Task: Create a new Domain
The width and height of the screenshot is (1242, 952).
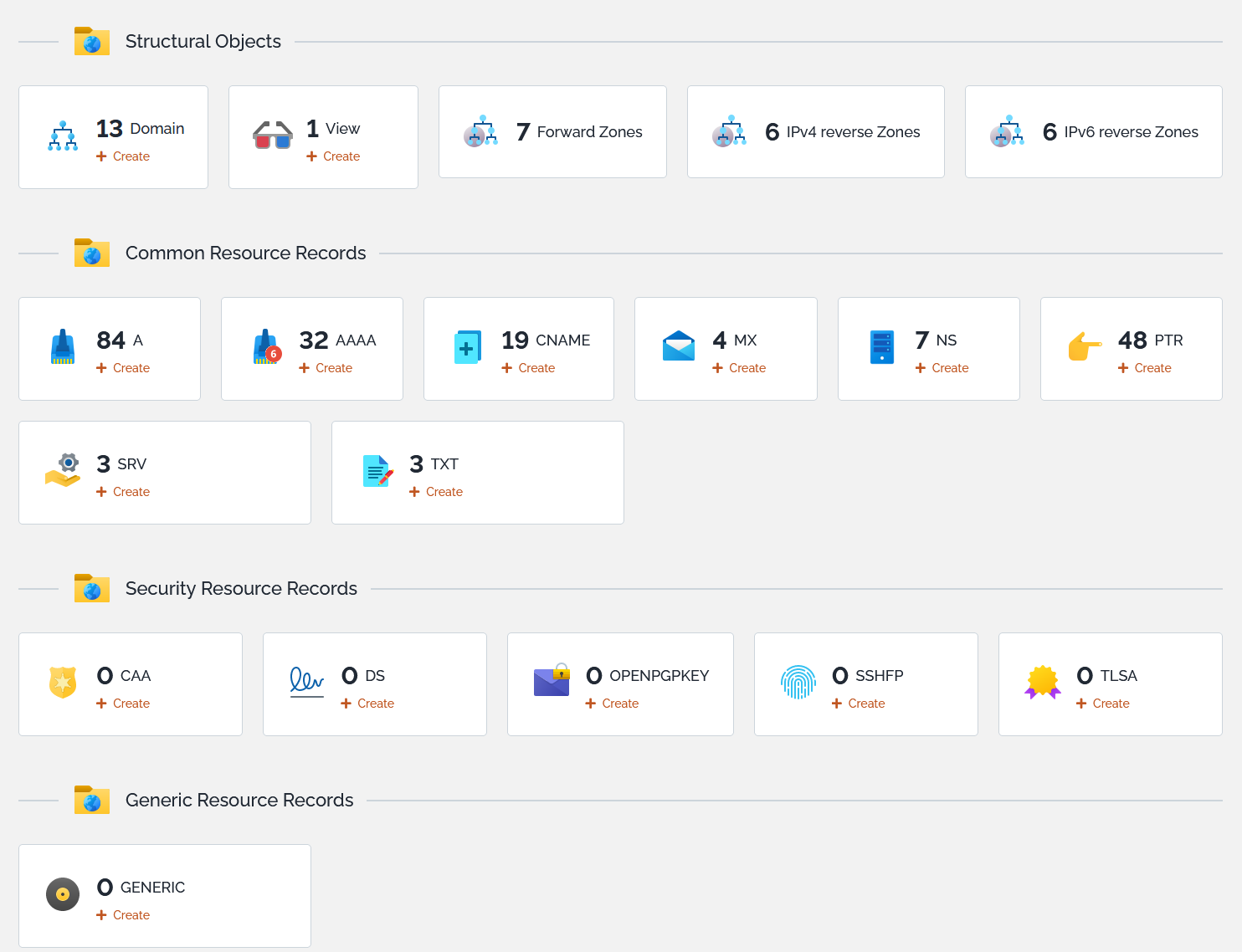Action: (x=123, y=156)
